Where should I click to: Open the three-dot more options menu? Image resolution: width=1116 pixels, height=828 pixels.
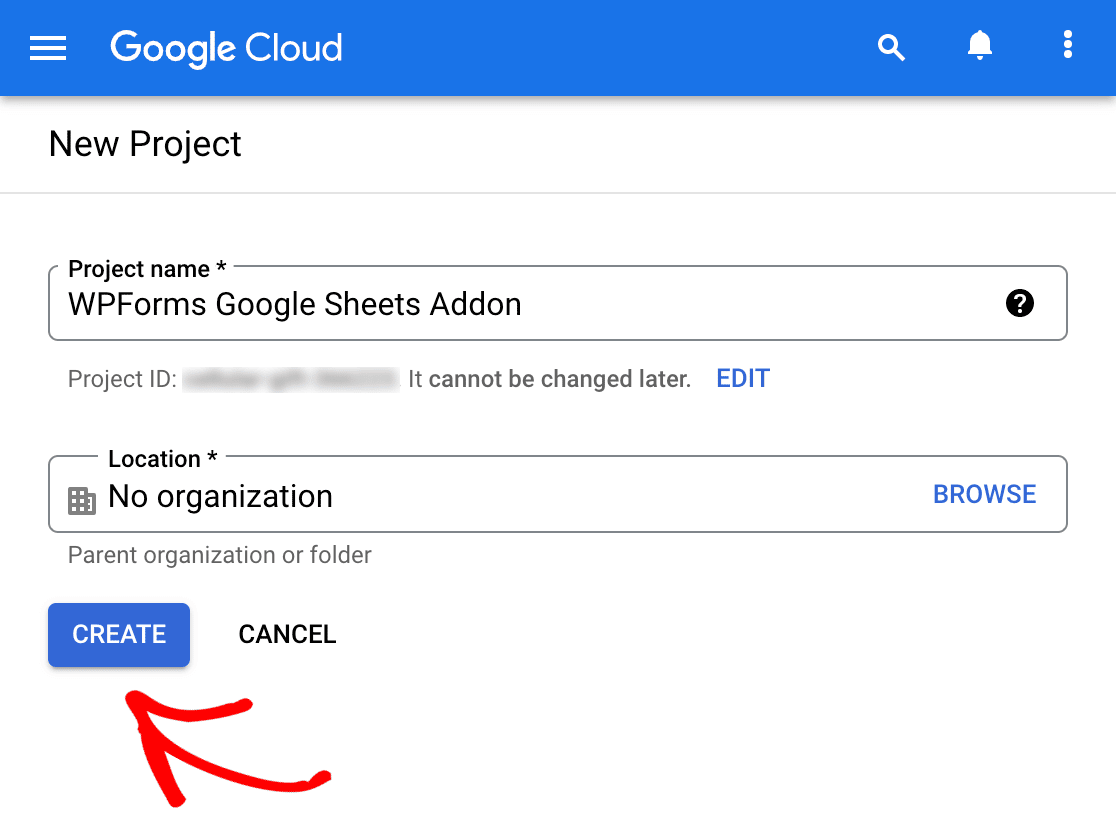tap(1067, 44)
